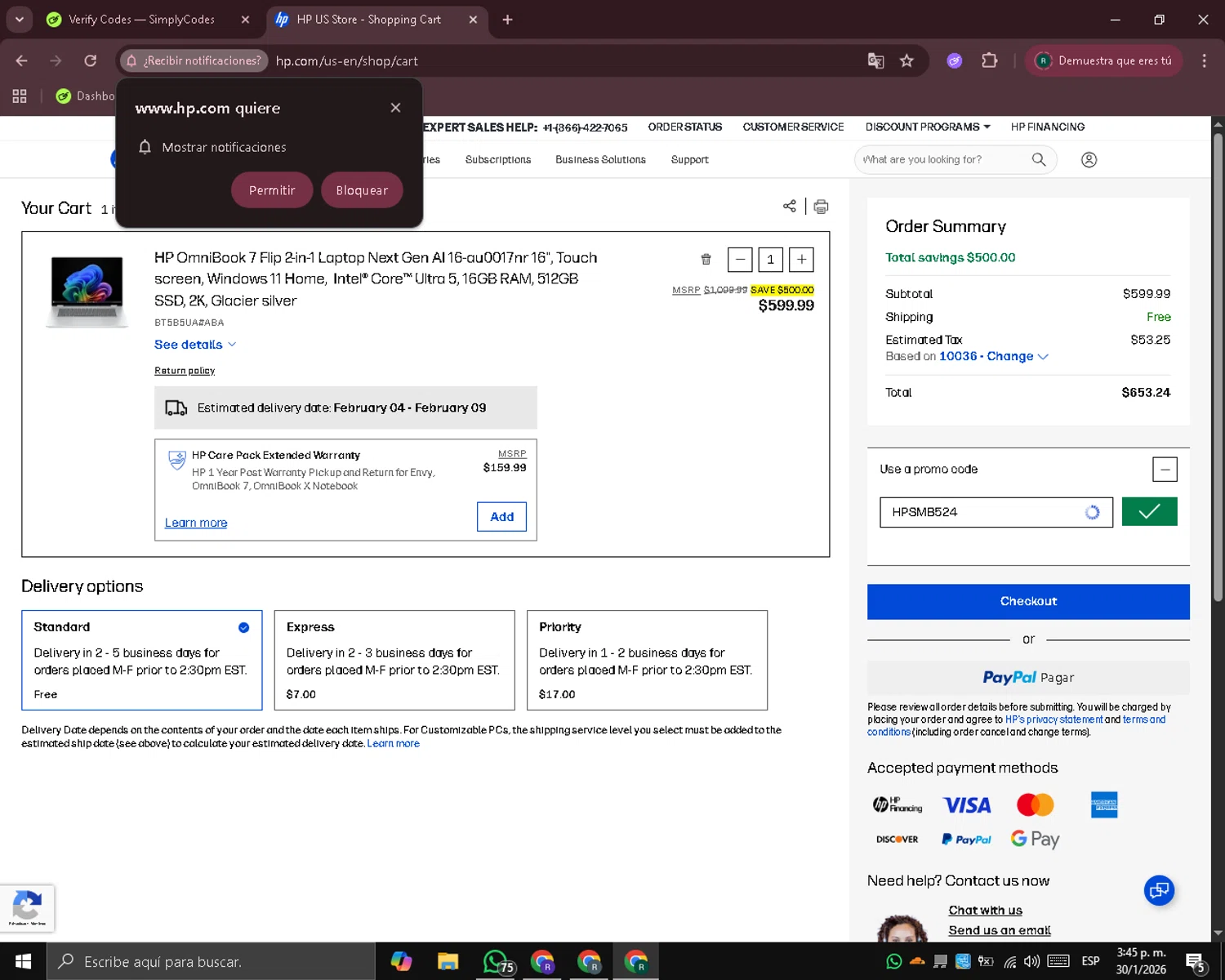Screen dimensions: 1225x980
Task: Go back to previous page
Action: click(22, 60)
